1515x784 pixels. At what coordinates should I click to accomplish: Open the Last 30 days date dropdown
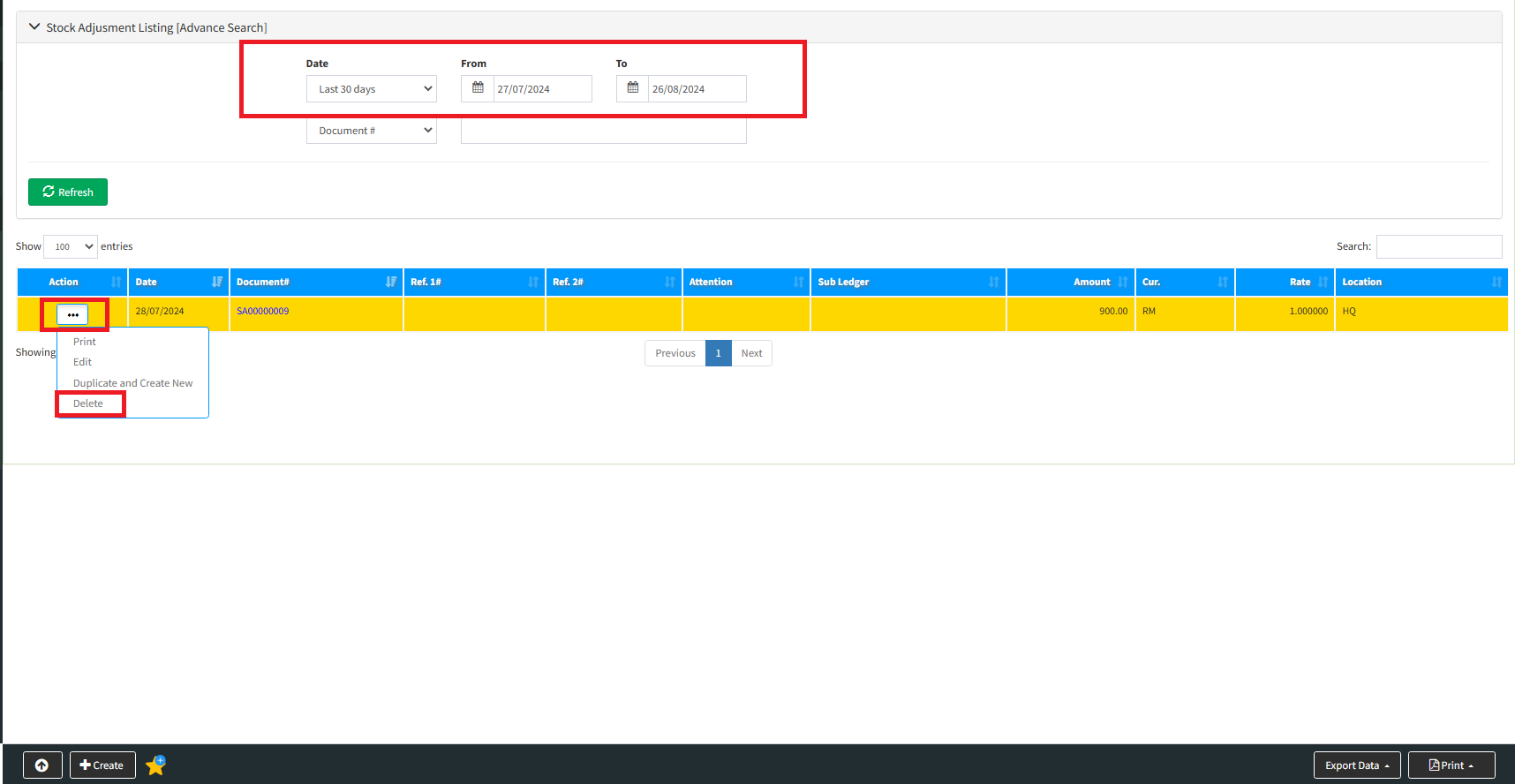pyautogui.click(x=371, y=89)
